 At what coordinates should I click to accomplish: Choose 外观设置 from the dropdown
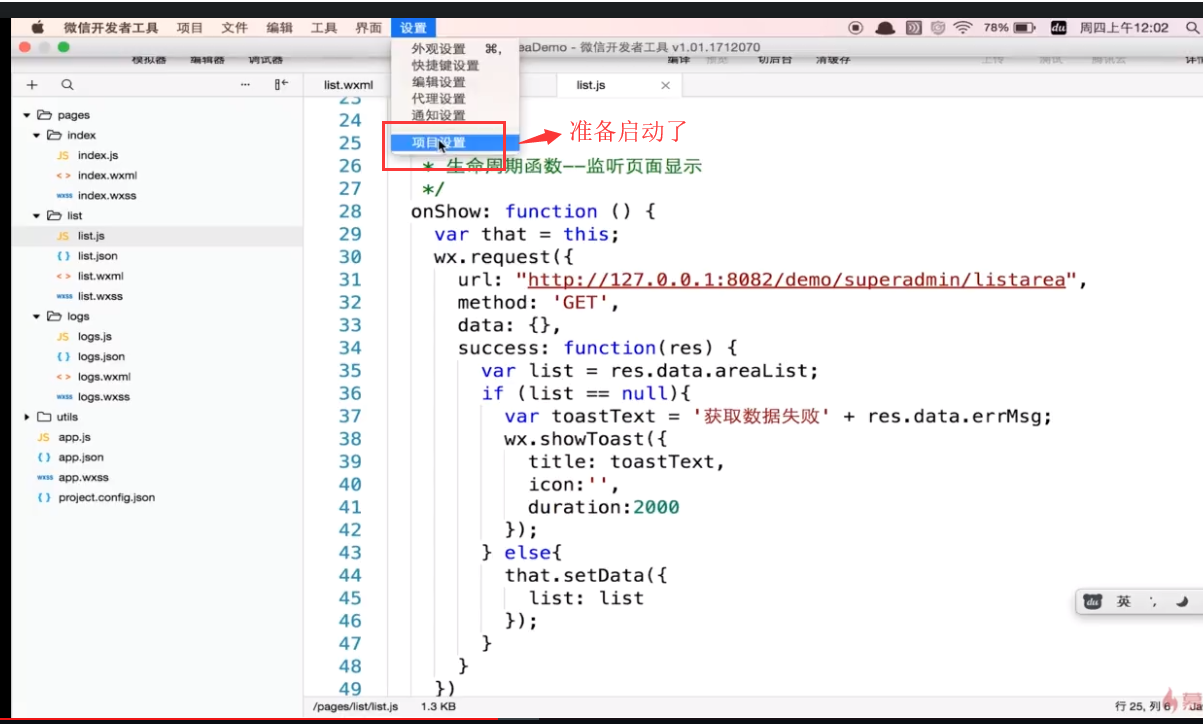[455, 49]
